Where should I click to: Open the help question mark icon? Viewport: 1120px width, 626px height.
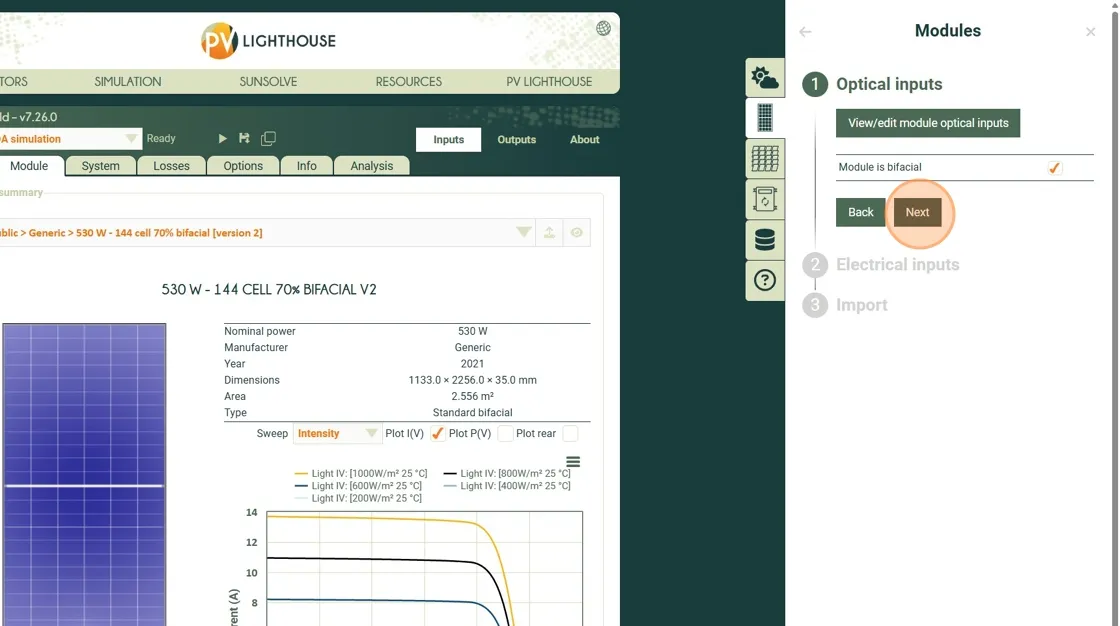[765, 280]
